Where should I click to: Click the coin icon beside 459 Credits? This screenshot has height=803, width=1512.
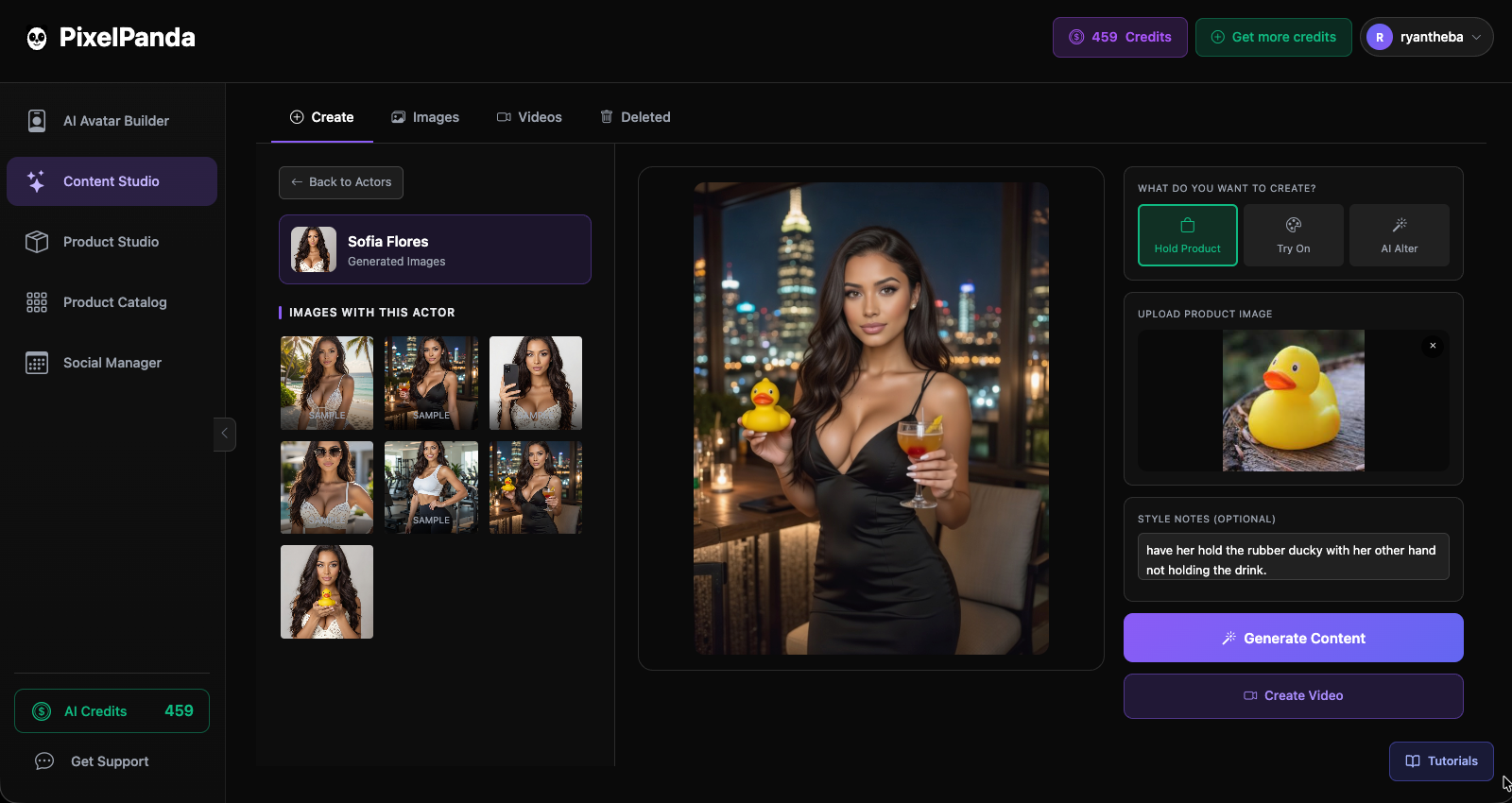(x=1076, y=37)
